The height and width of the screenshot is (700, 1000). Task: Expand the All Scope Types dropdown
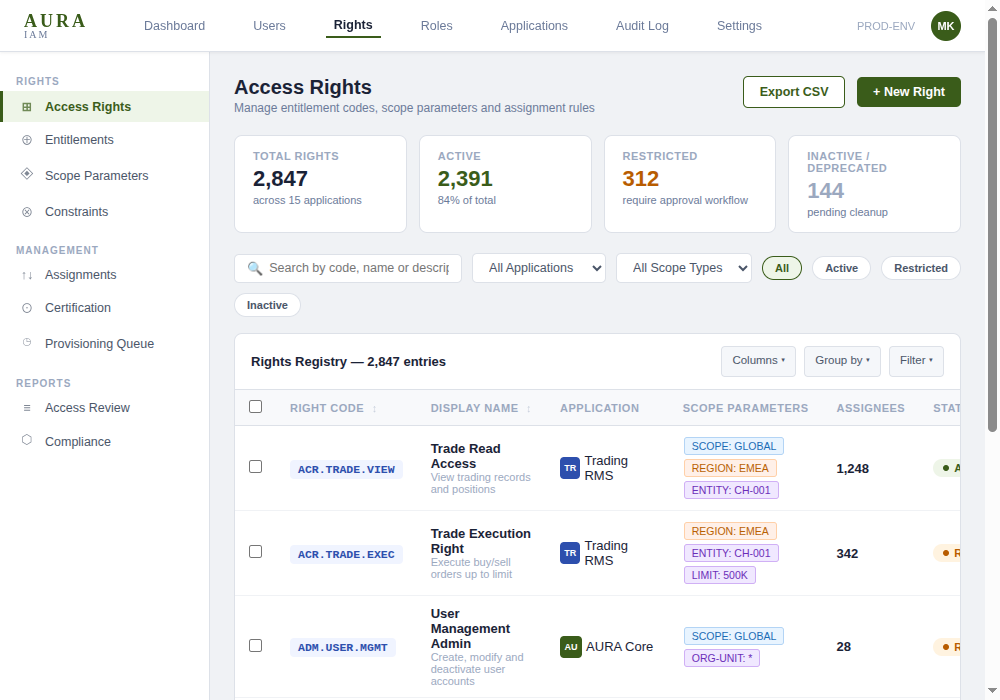(683, 268)
